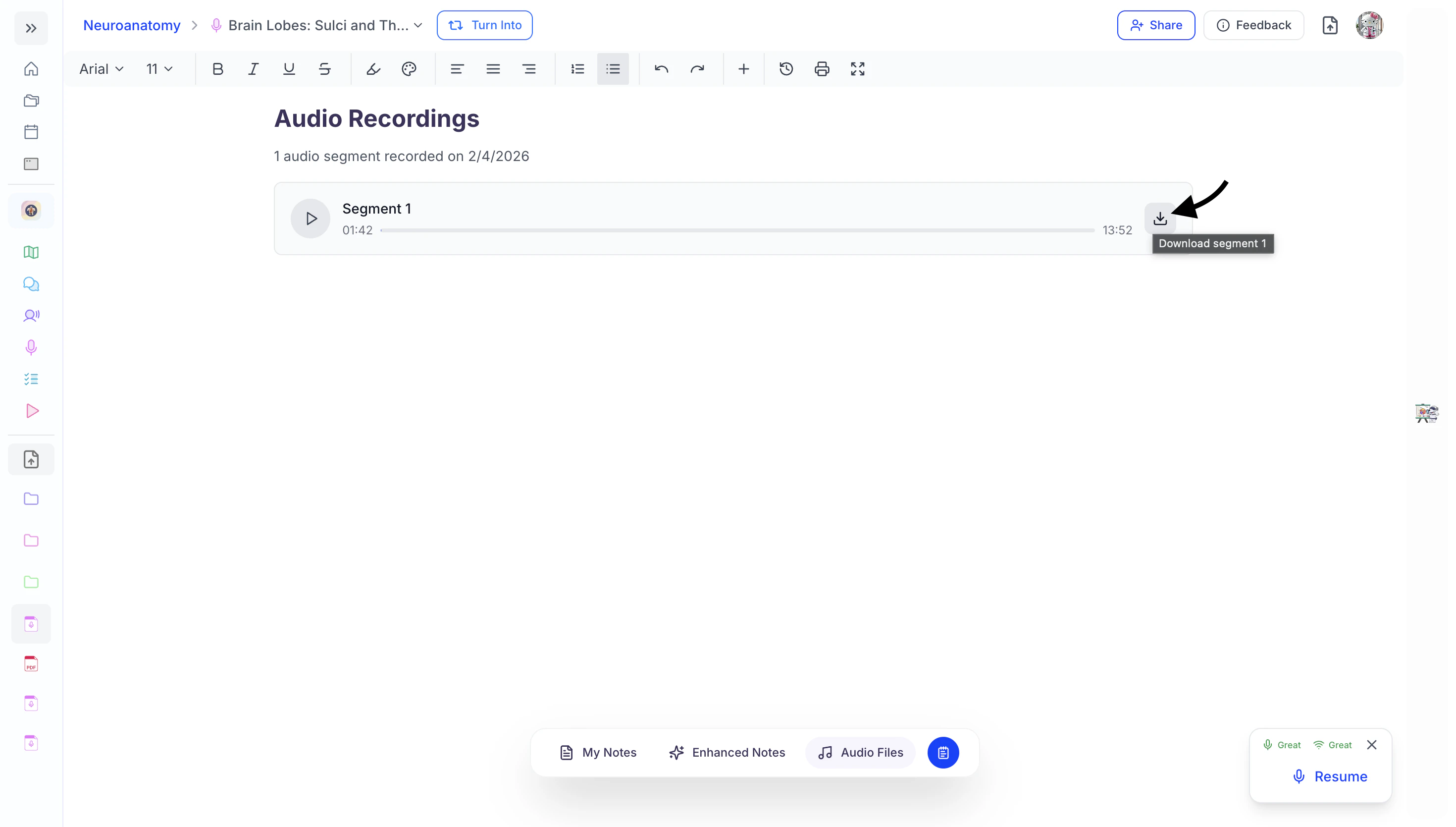Download audio segment 1

coord(1160,218)
